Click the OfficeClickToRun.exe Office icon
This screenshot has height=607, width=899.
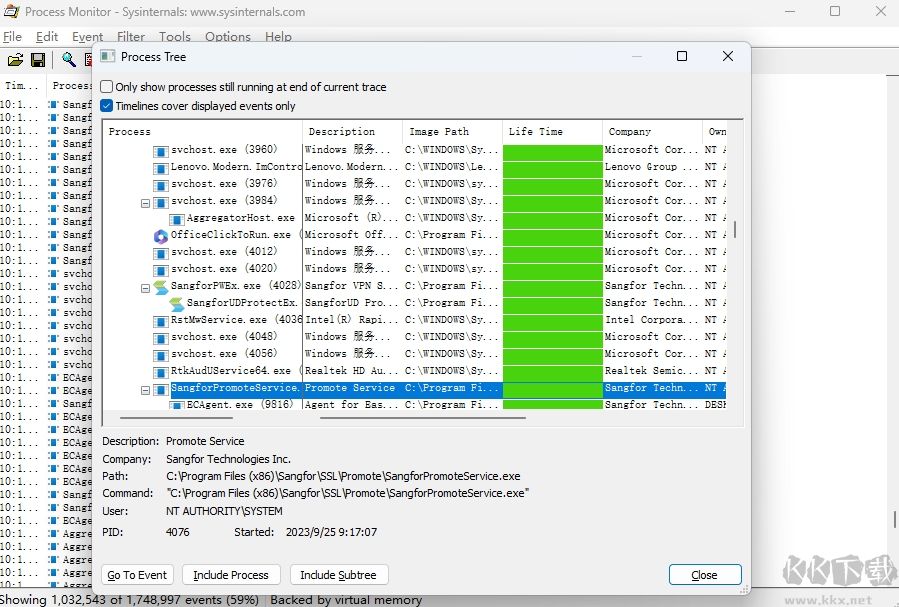pyautogui.click(x=161, y=236)
